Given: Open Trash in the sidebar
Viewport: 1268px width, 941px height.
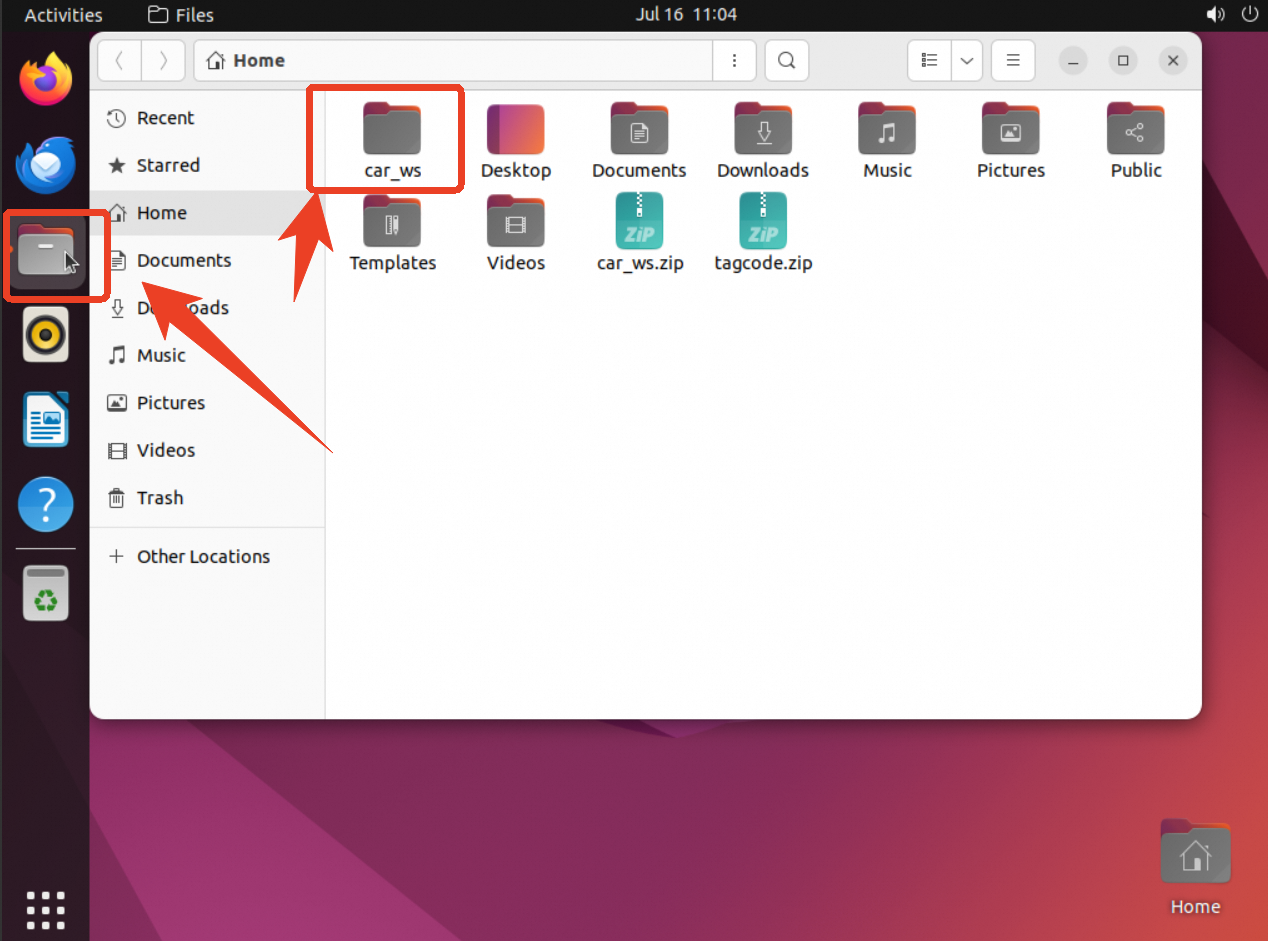Looking at the screenshot, I should click(x=207, y=498).
